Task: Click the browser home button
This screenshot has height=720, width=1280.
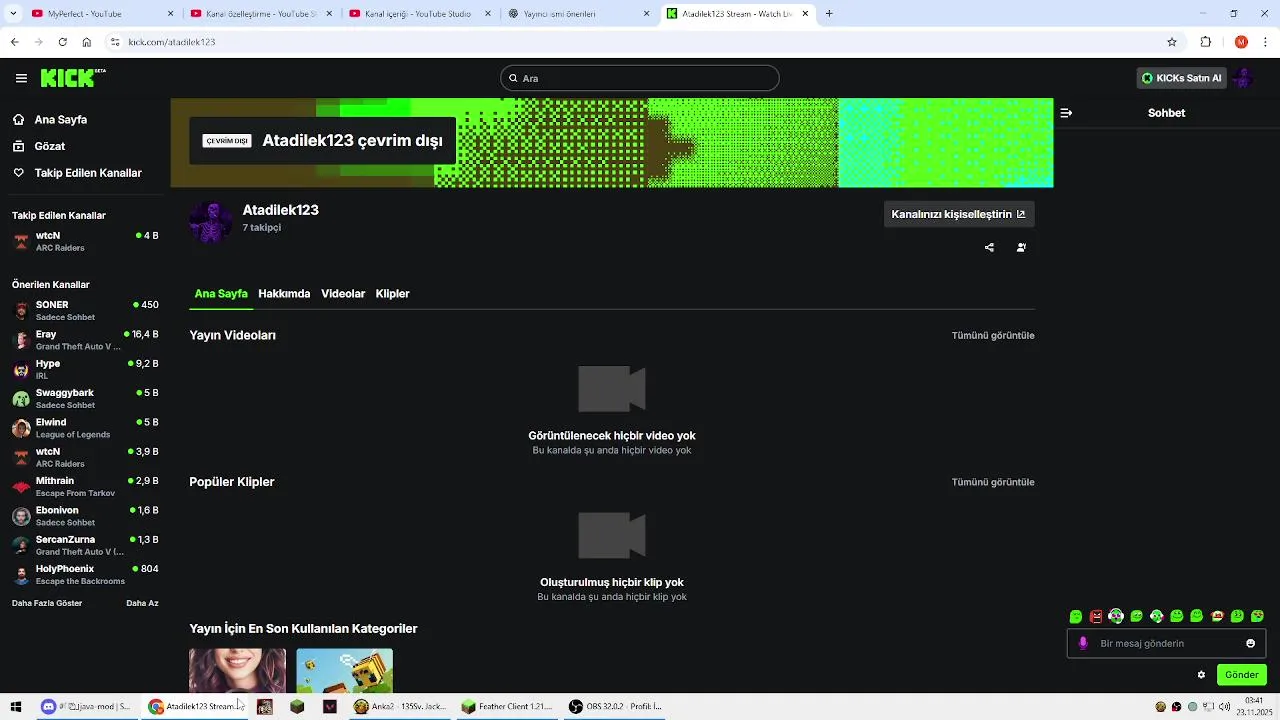Action: pos(87,42)
